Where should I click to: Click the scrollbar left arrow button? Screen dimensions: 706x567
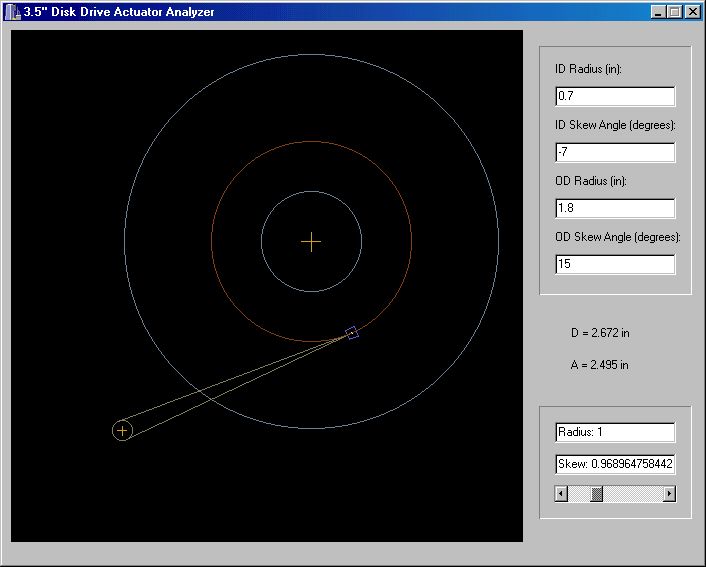(x=561, y=494)
